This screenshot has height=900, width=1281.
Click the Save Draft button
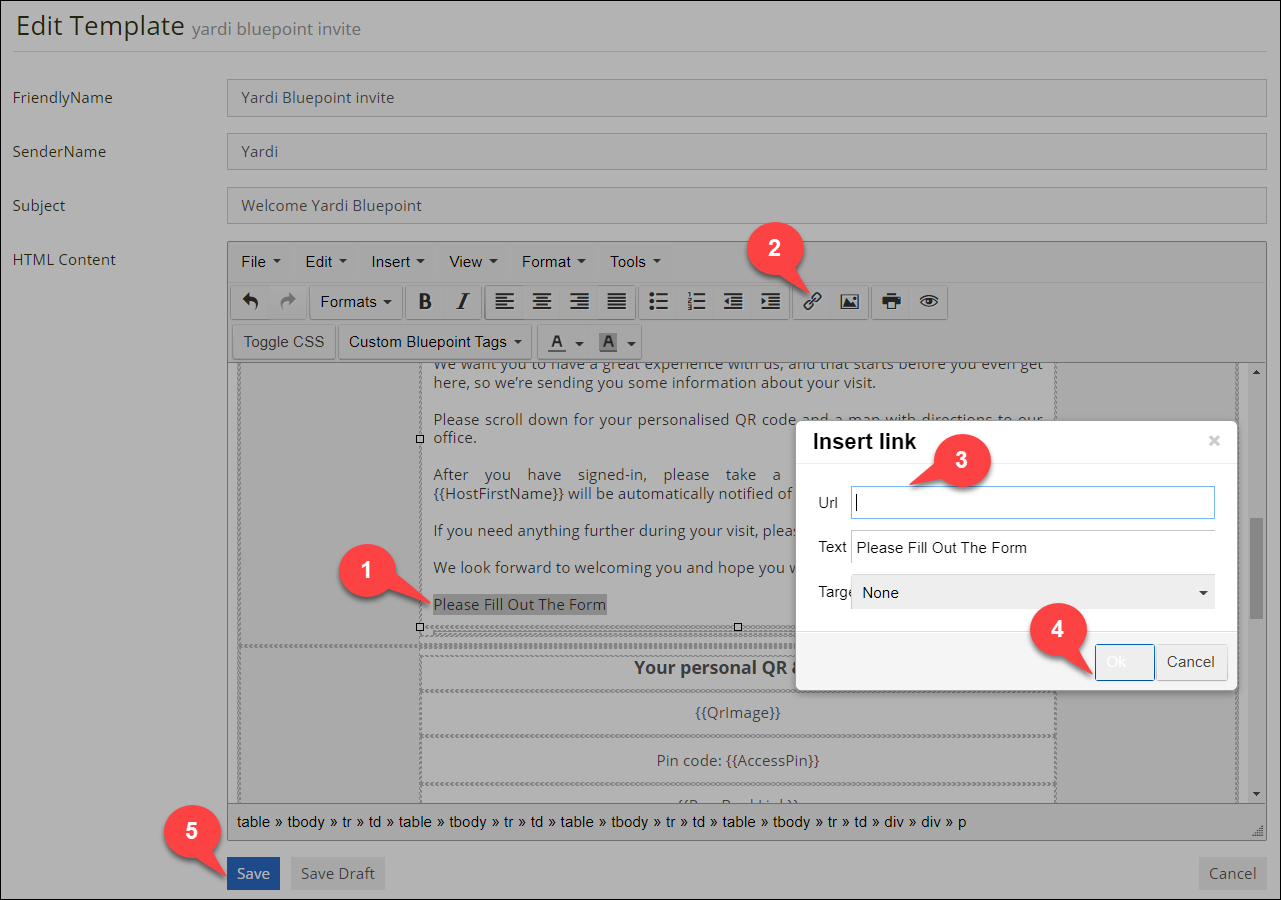[338, 873]
